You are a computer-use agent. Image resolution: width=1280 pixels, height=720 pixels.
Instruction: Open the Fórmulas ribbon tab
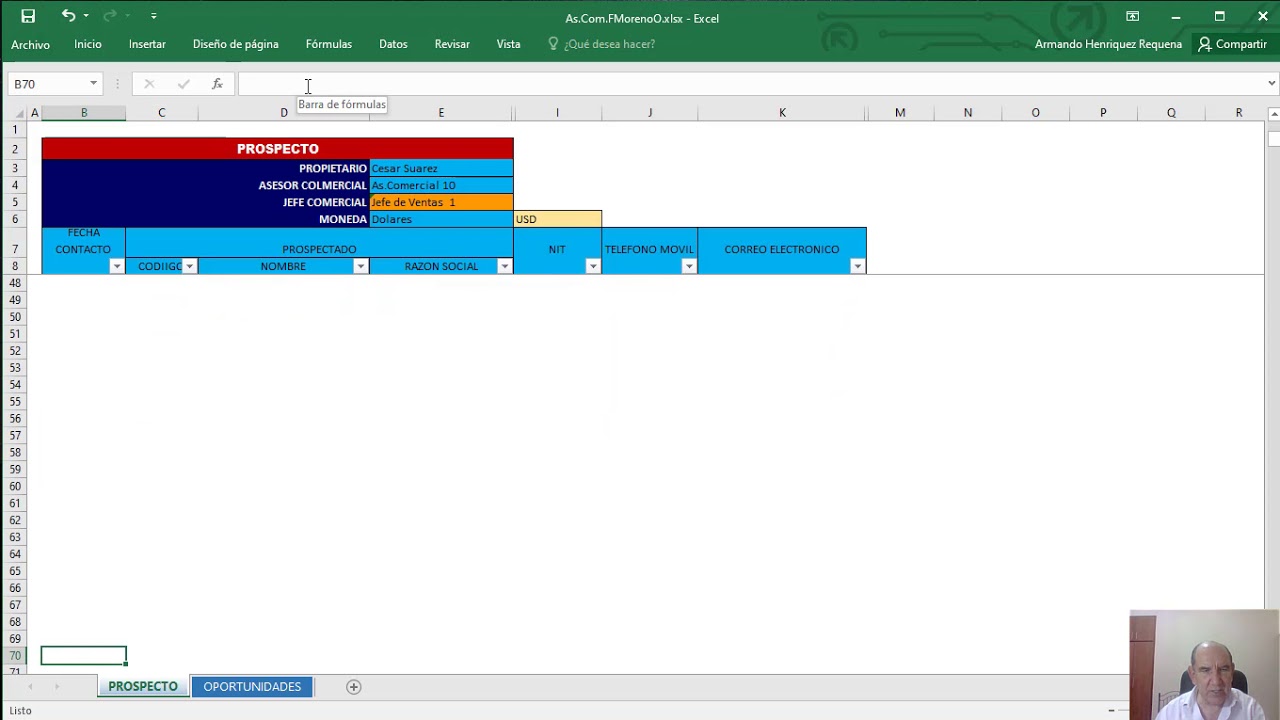[328, 44]
